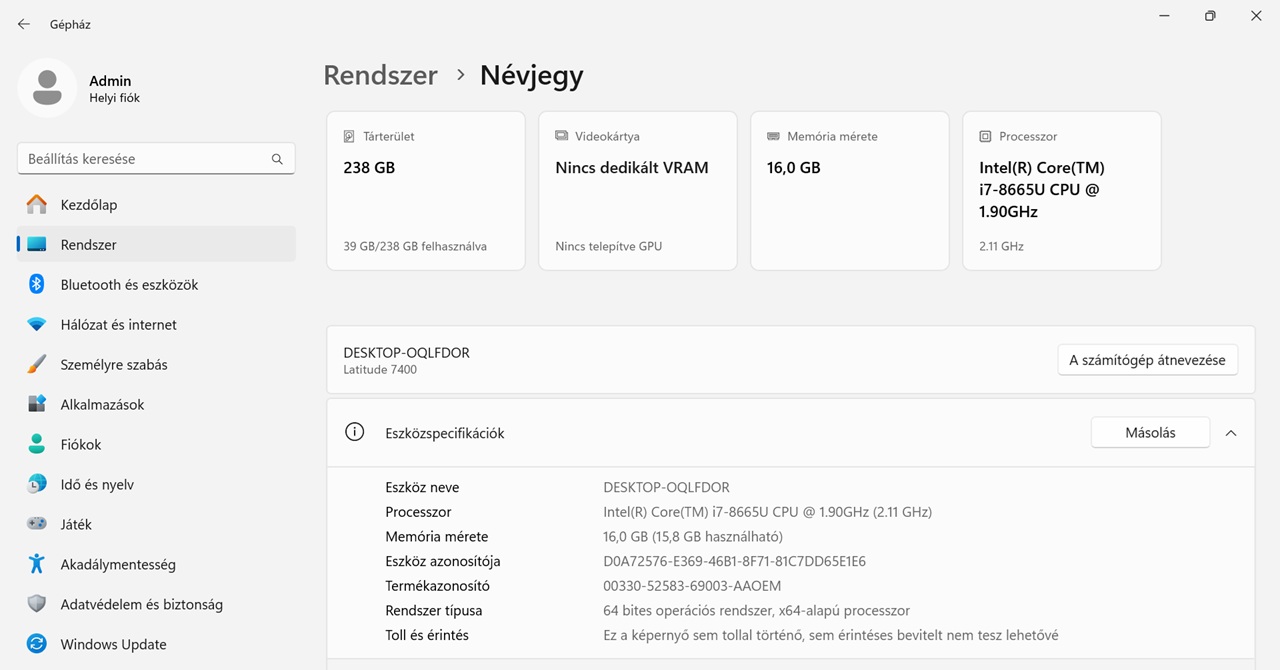Click the Fiókok person icon
This screenshot has width=1280, height=670.
click(37, 444)
